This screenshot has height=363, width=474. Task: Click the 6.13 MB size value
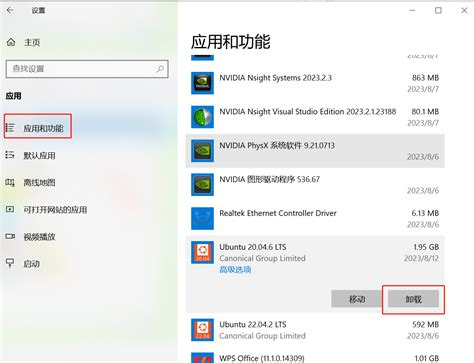coord(425,213)
